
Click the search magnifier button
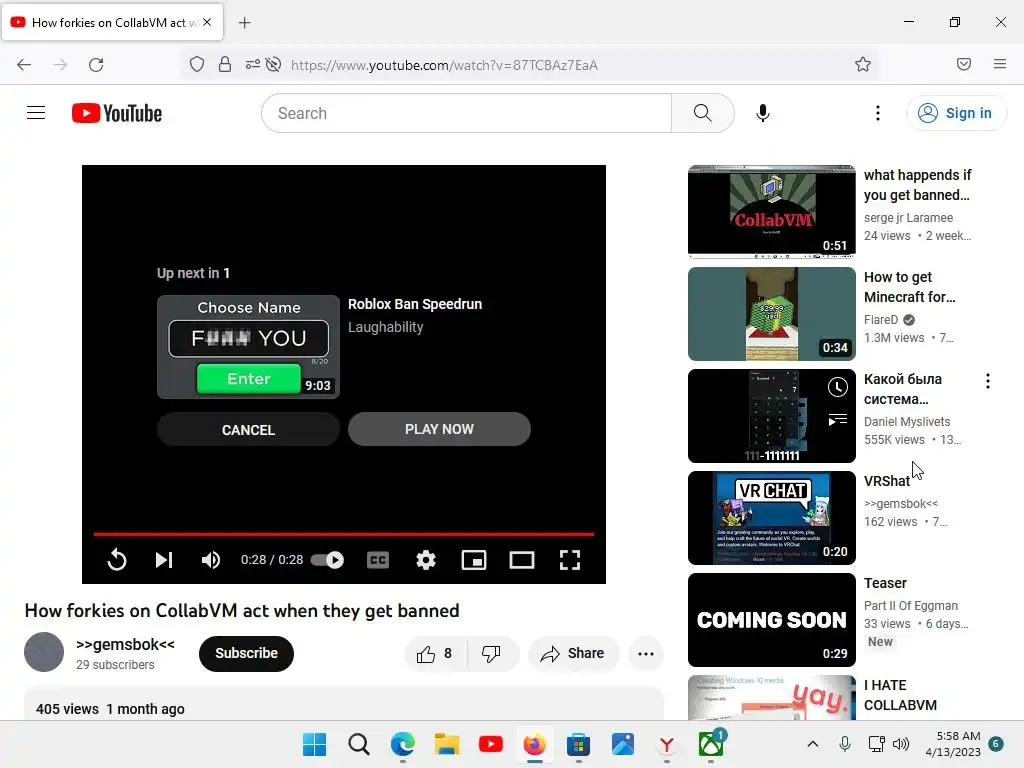pyautogui.click(x=703, y=113)
